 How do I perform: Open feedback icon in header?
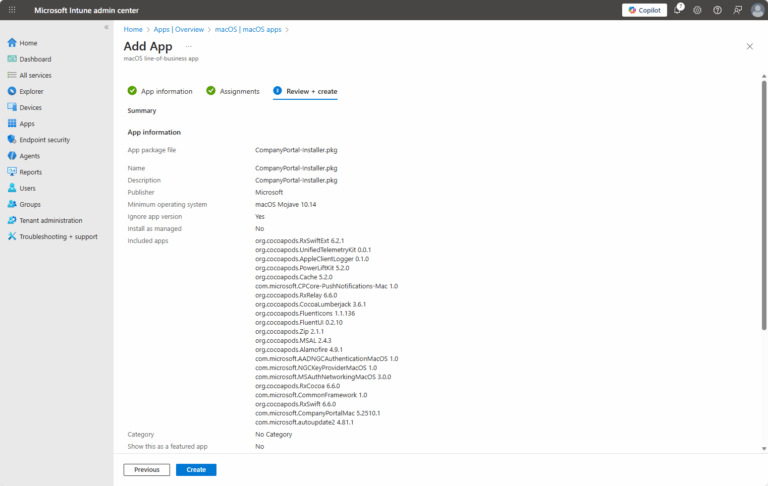738,10
